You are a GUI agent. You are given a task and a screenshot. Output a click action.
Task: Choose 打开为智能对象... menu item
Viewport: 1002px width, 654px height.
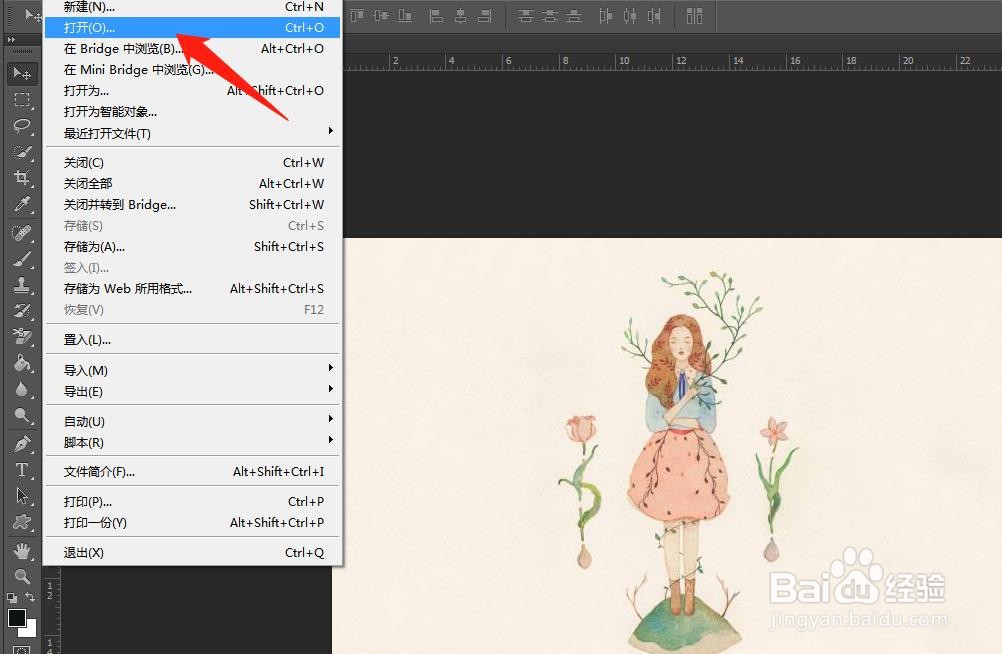pyautogui.click(x=192, y=112)
